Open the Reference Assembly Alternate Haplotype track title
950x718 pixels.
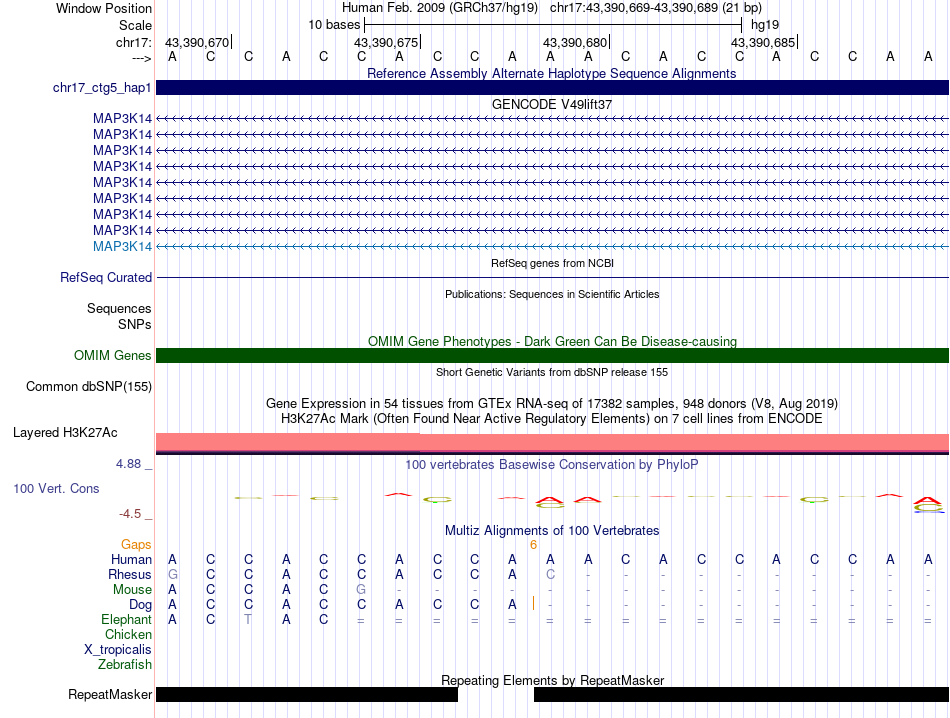tap(551, 73)
